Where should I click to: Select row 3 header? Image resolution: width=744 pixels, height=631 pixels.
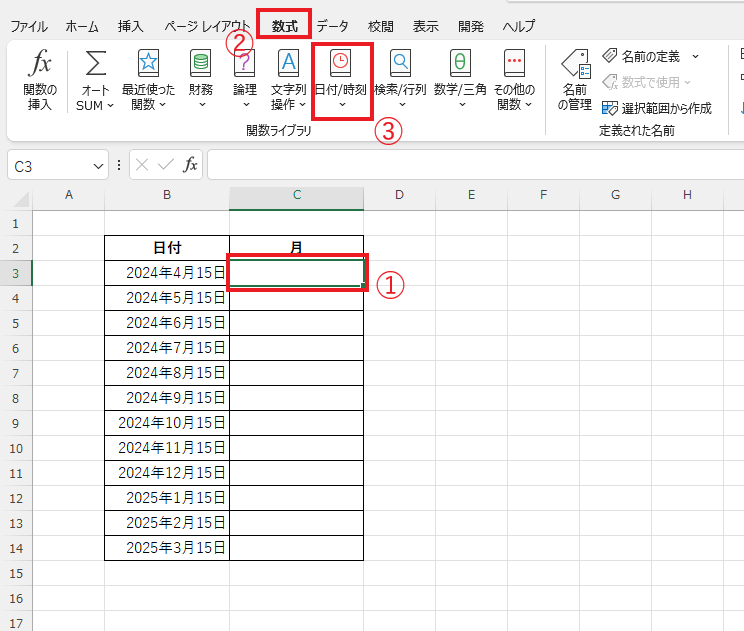pos(16,273)
